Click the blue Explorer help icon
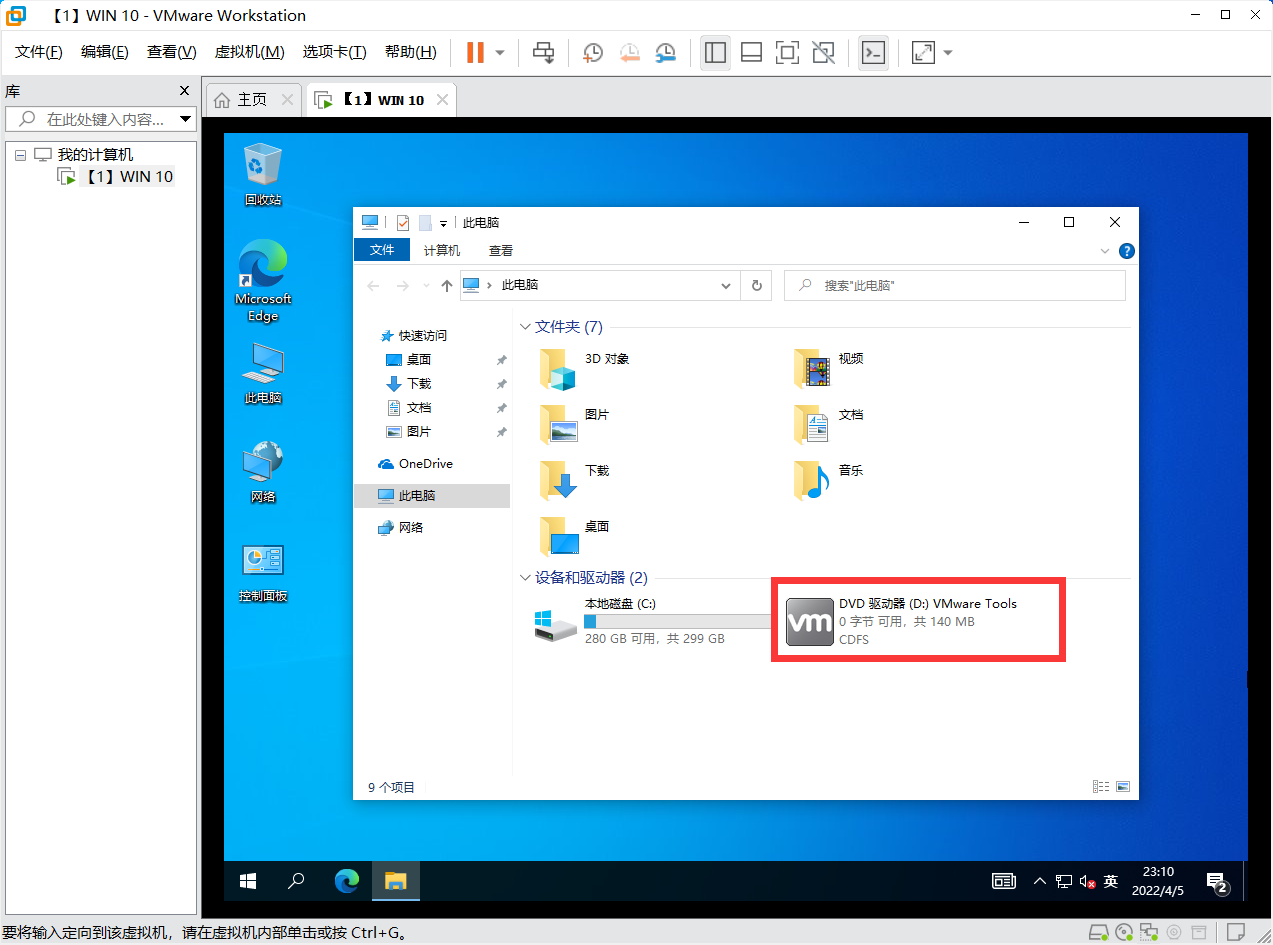Screen dimensions: 1273x945 [1126, 251]
